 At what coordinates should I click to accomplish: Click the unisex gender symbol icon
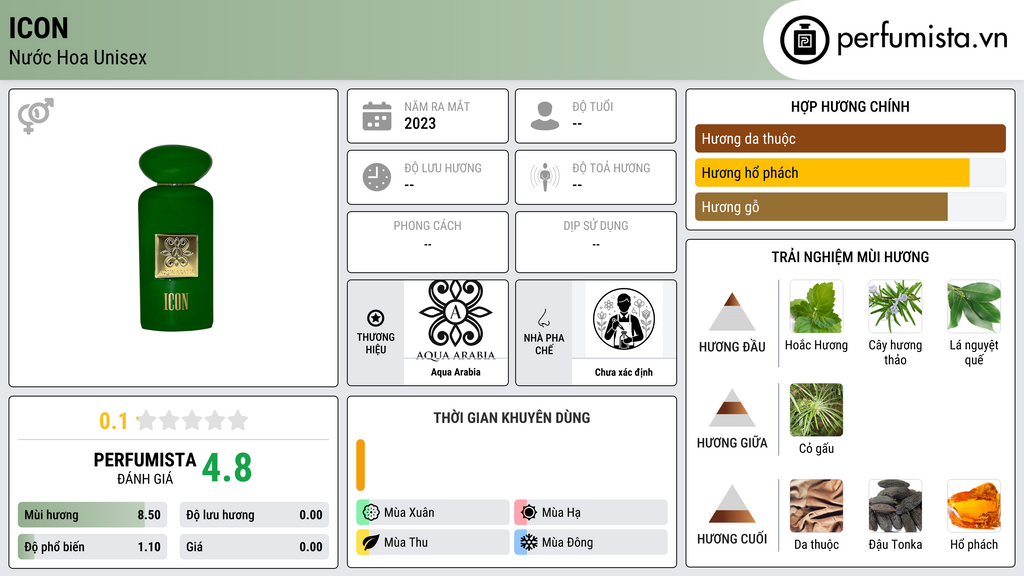pyautogui.click(x=36, y=116)
